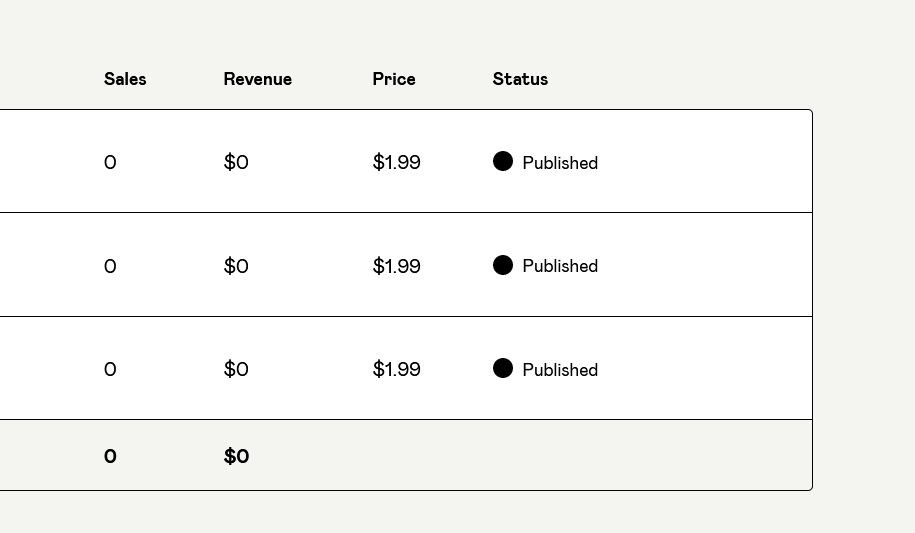915x533 pixels.
Task: Sort by the Revenue column header
Action: tap(257, 79)
